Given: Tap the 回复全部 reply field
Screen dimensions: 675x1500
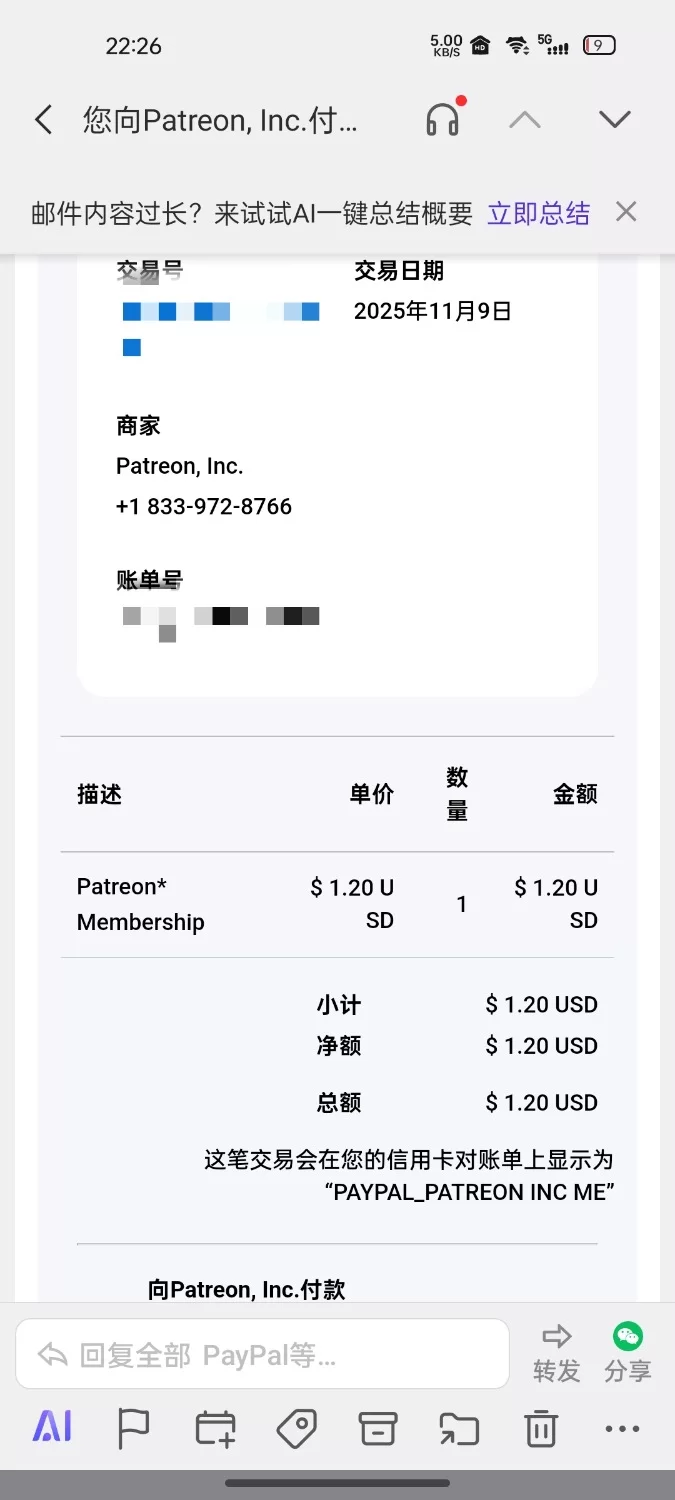Looking at the screenshot, I should click(x=262, y=1355).
